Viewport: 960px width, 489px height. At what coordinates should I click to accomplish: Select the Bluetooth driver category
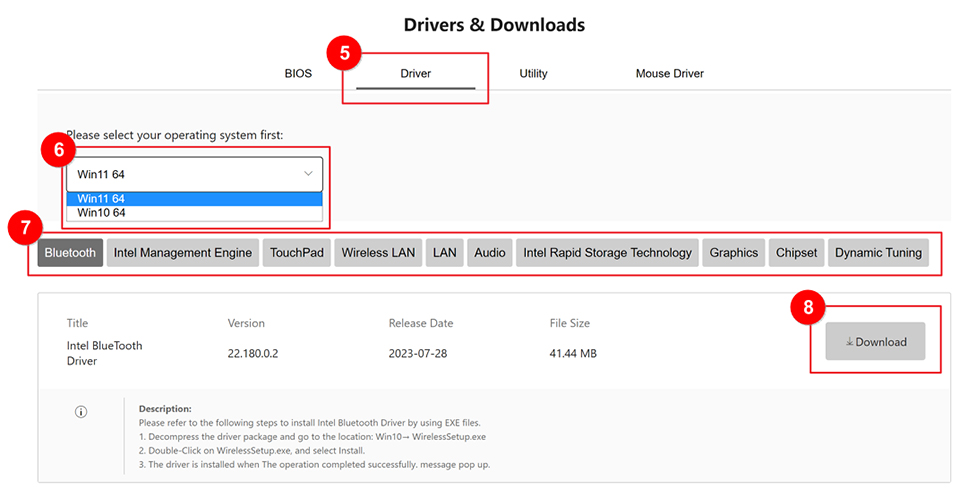point(70,253)
